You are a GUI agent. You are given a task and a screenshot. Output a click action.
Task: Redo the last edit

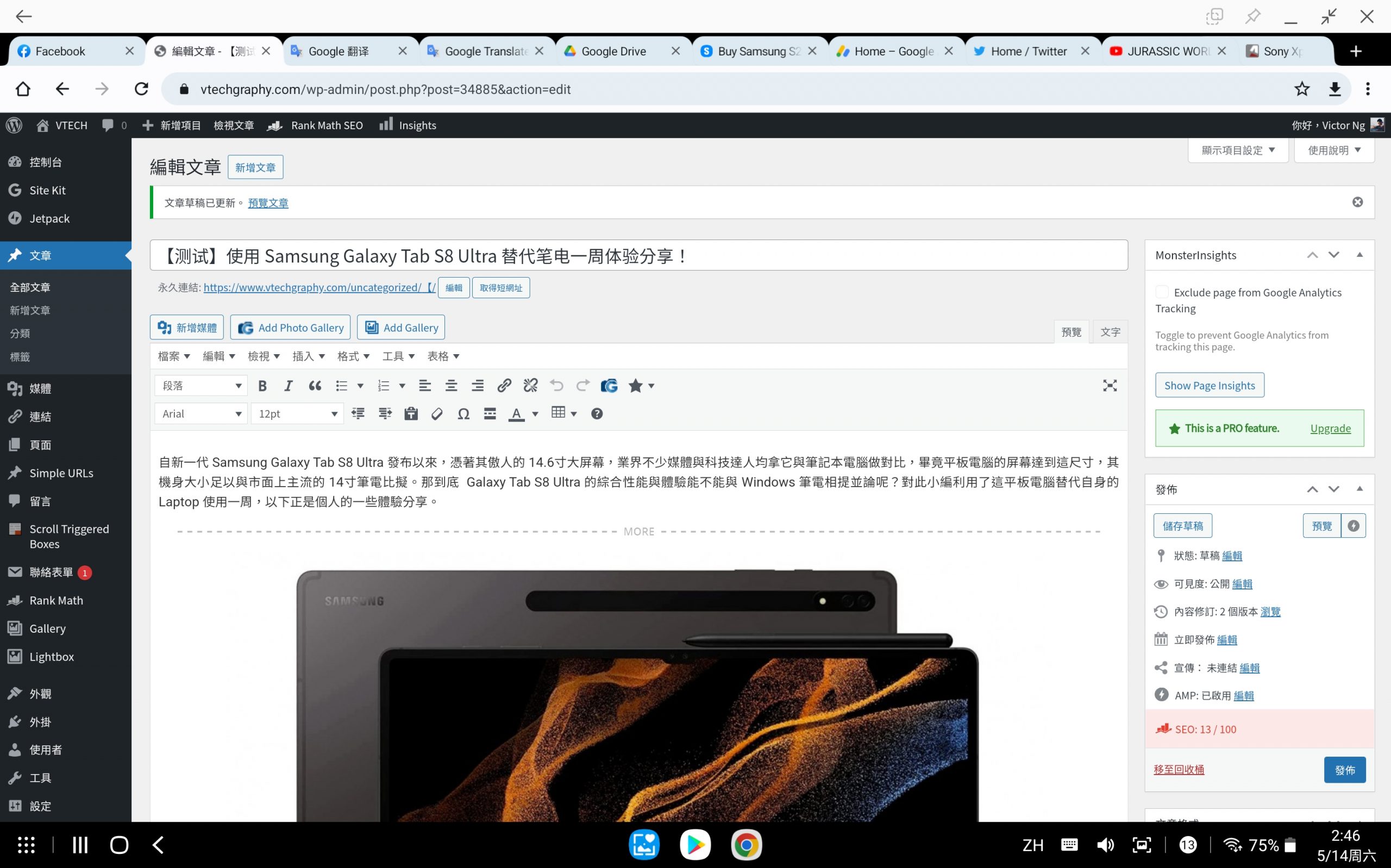point(582,386)
